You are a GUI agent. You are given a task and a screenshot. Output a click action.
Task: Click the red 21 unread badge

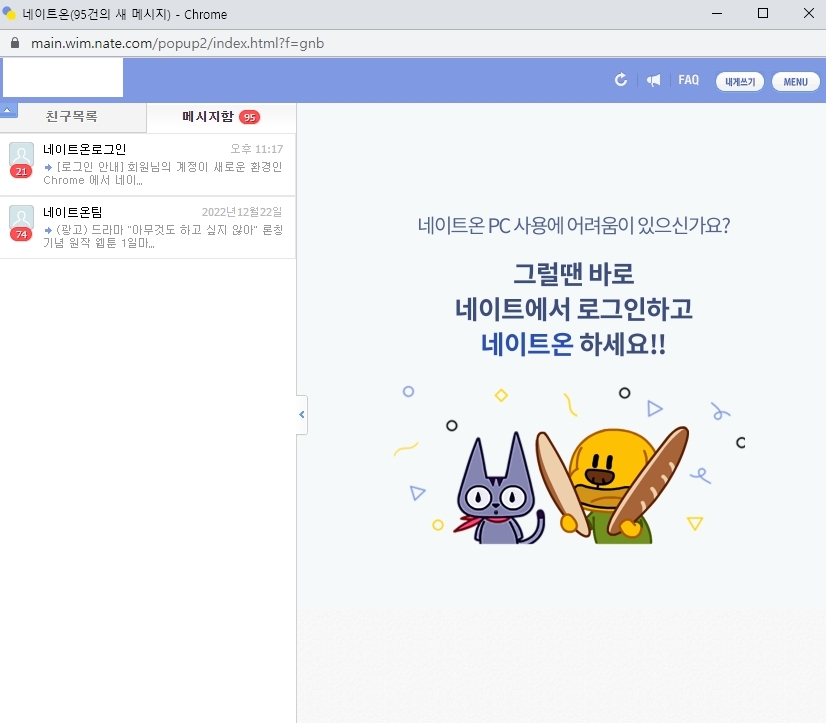(21, 171)
